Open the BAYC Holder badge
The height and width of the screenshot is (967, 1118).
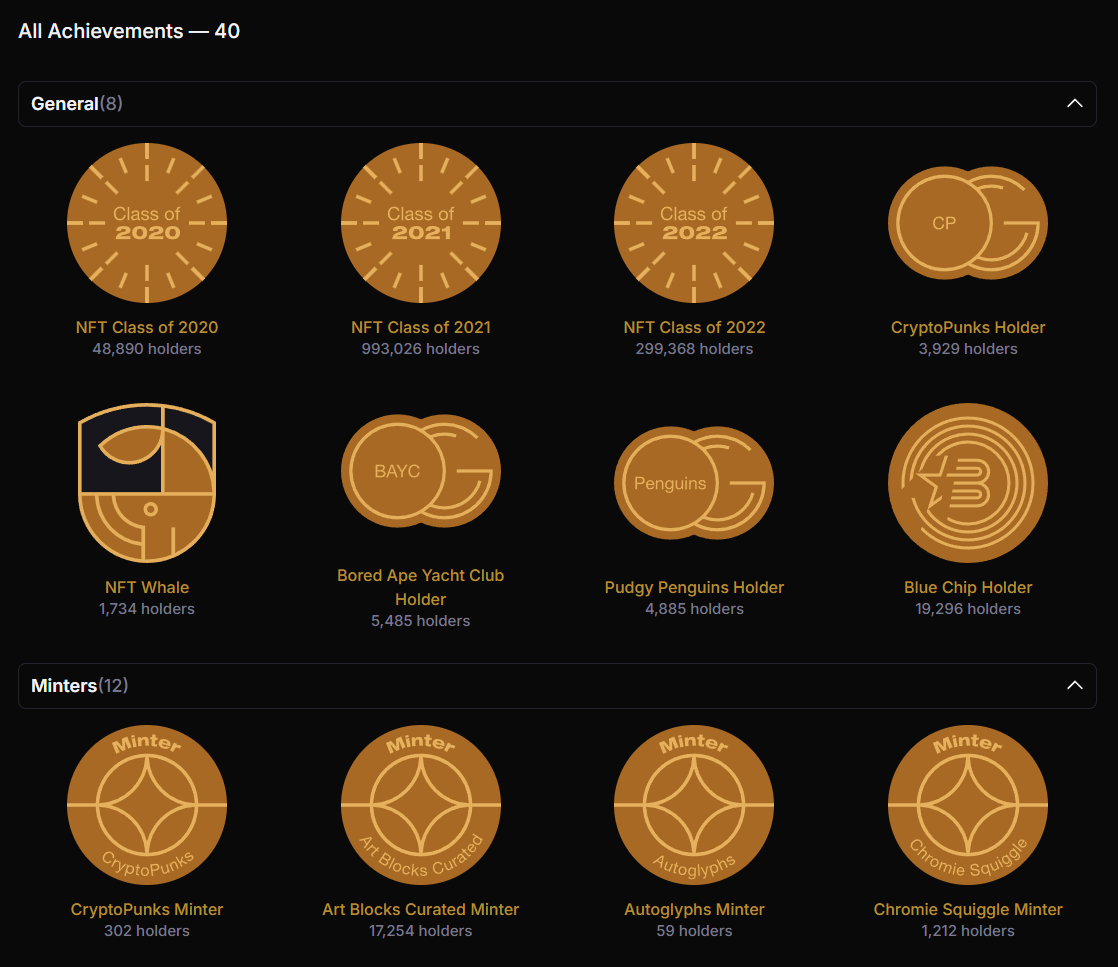420,470
